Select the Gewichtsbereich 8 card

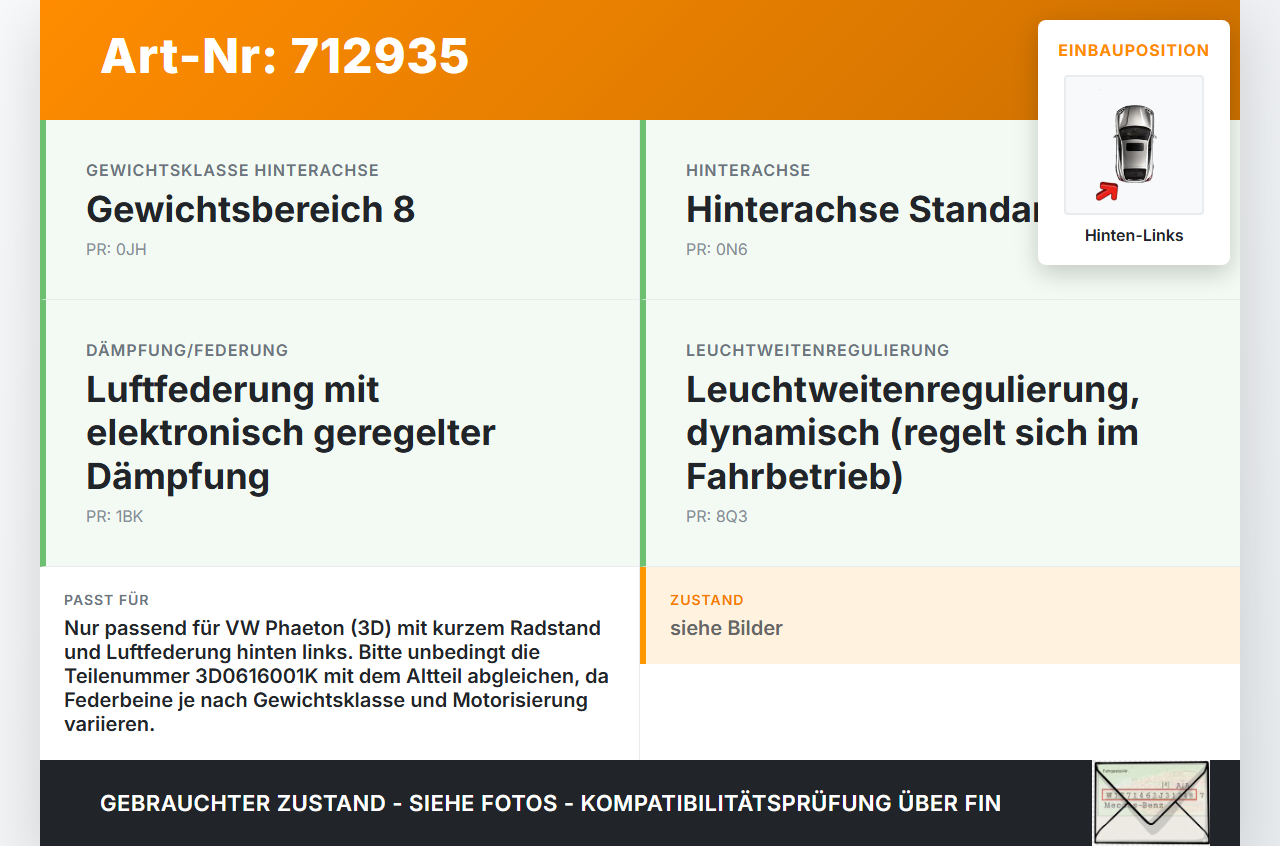[340, 210]
